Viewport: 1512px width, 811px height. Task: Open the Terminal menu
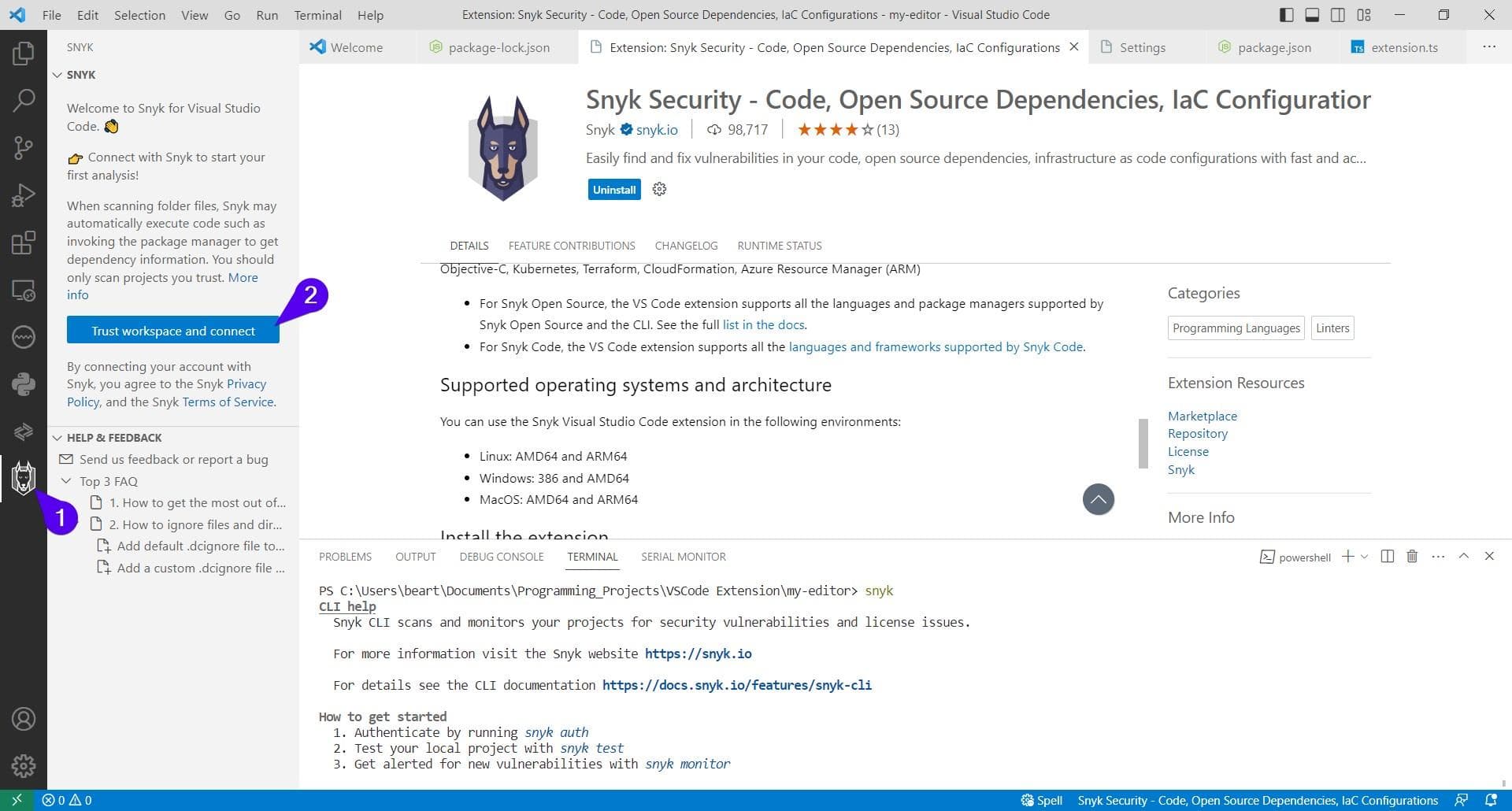tap(317, 15)
